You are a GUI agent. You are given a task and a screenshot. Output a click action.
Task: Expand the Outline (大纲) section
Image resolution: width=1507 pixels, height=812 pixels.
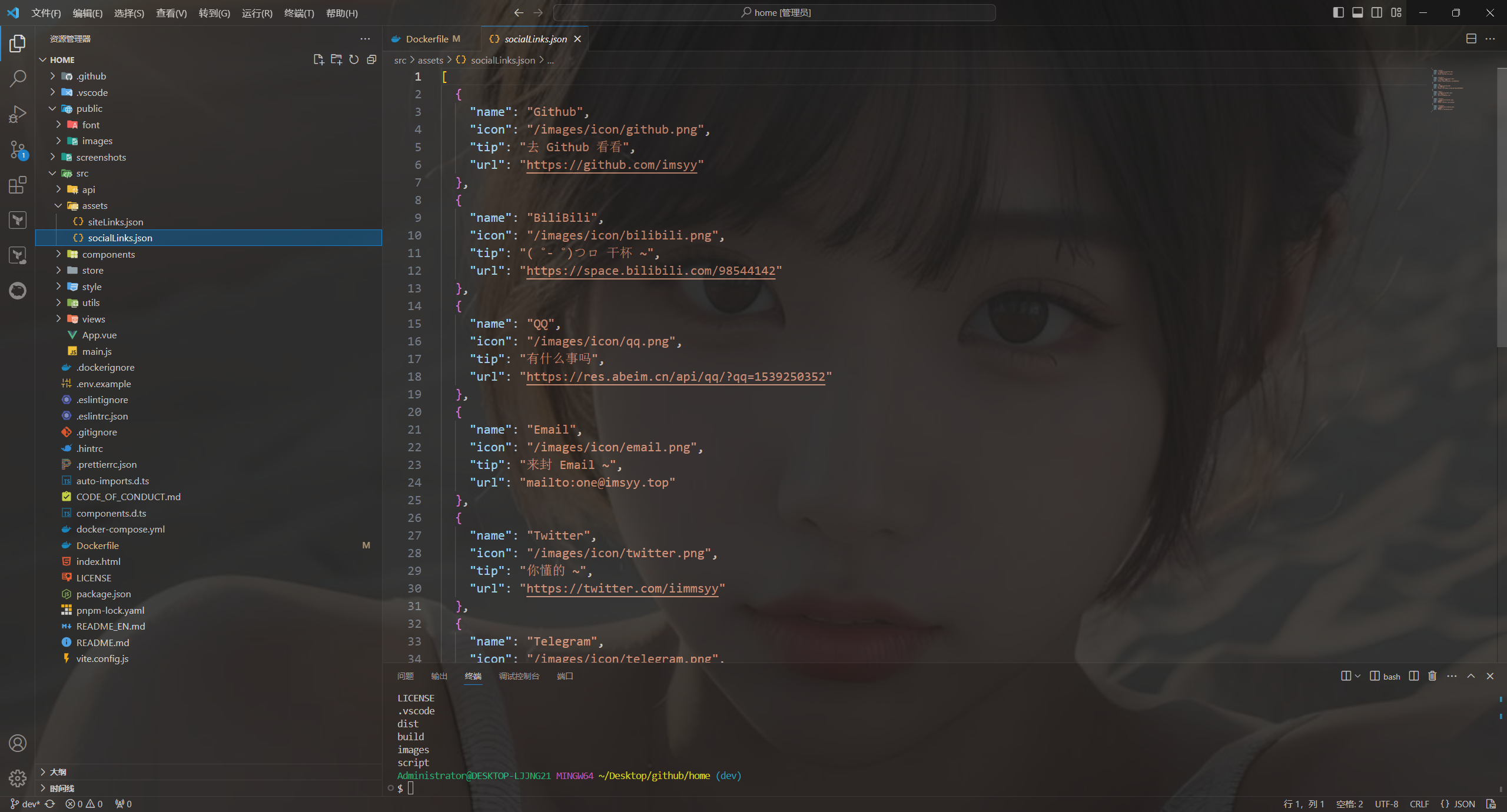209,772
